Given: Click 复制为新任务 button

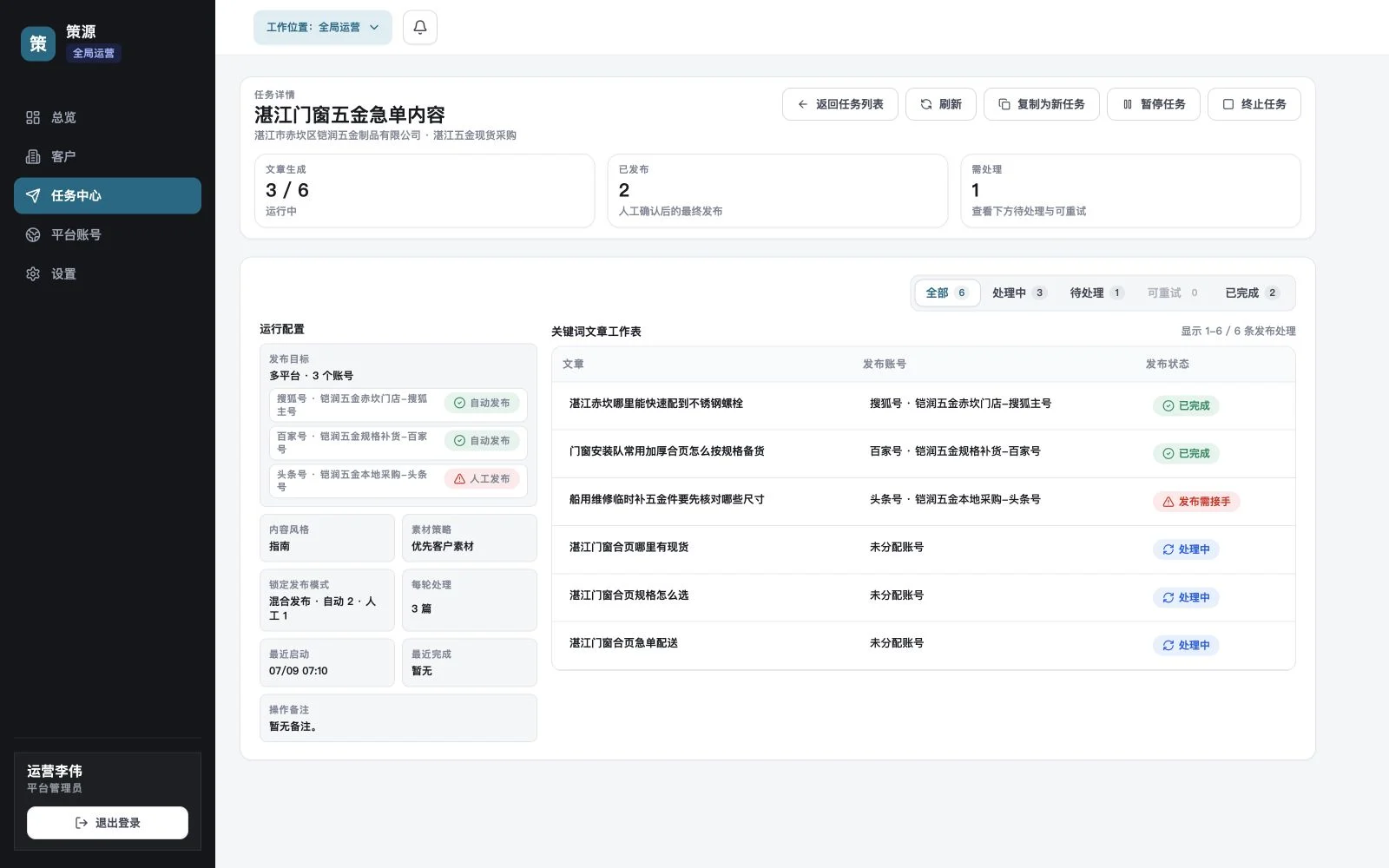Looking at the screenshot, I should [x=1042, y=104].
